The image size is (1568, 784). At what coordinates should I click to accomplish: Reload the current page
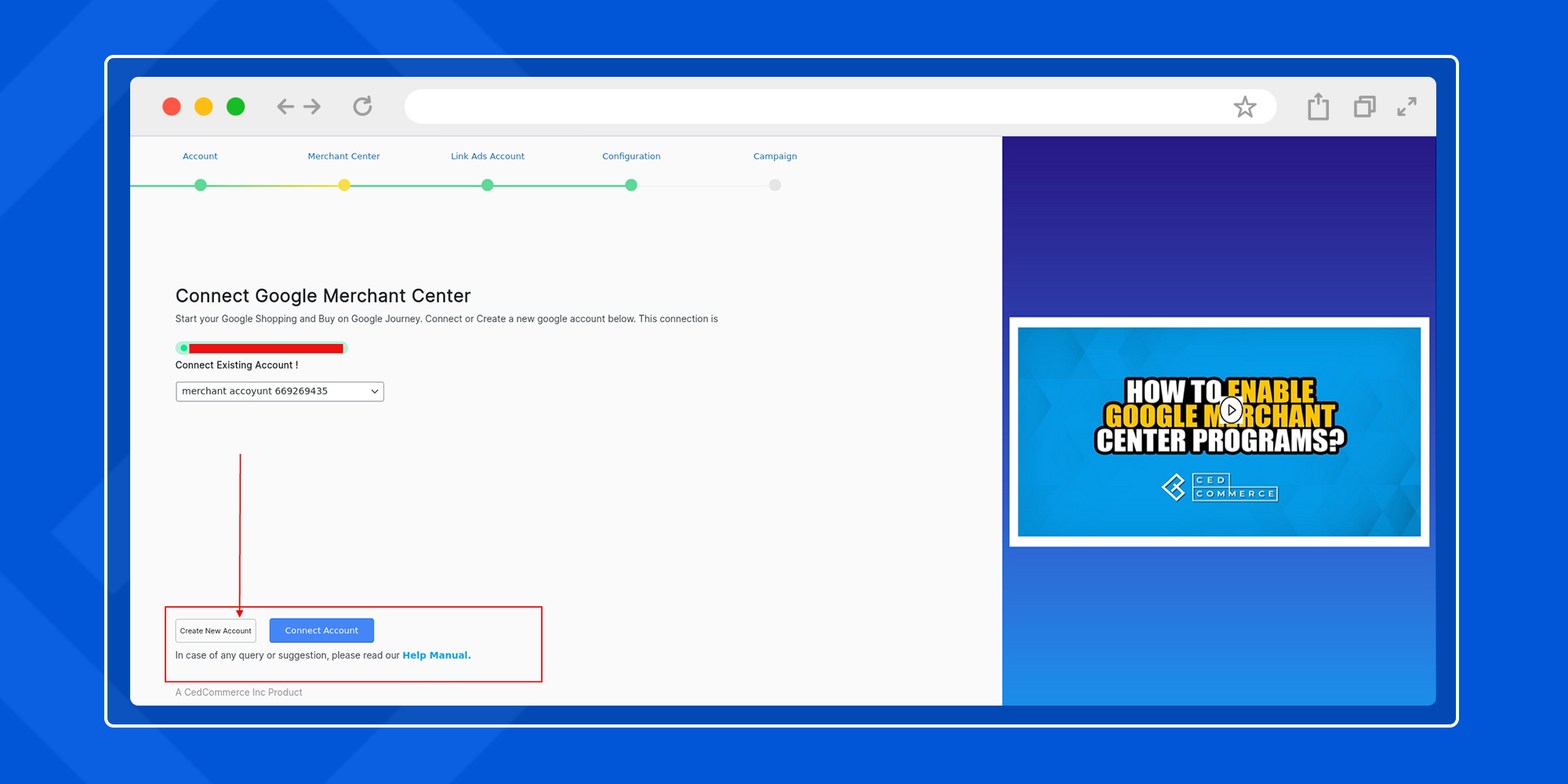click(x=362, y=107)
